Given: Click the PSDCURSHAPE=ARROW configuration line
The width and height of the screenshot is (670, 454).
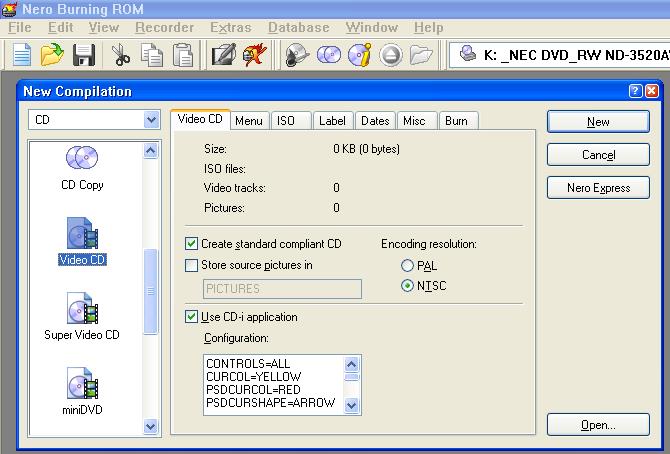Looking at the screenshot, I should pos(270,403).
